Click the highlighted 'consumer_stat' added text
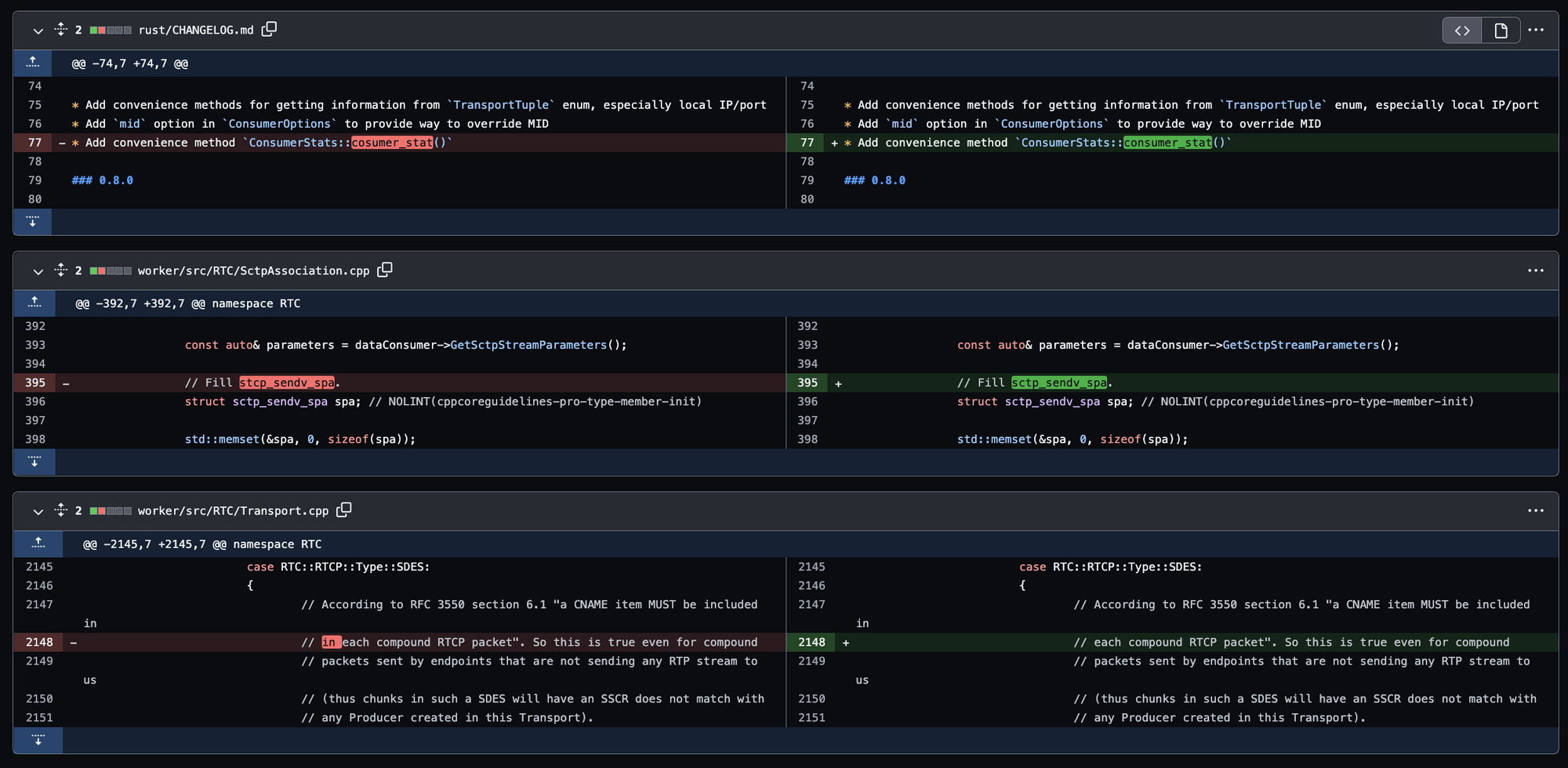The height and width of the screenshot is (768, 1568). point(1167,143)
